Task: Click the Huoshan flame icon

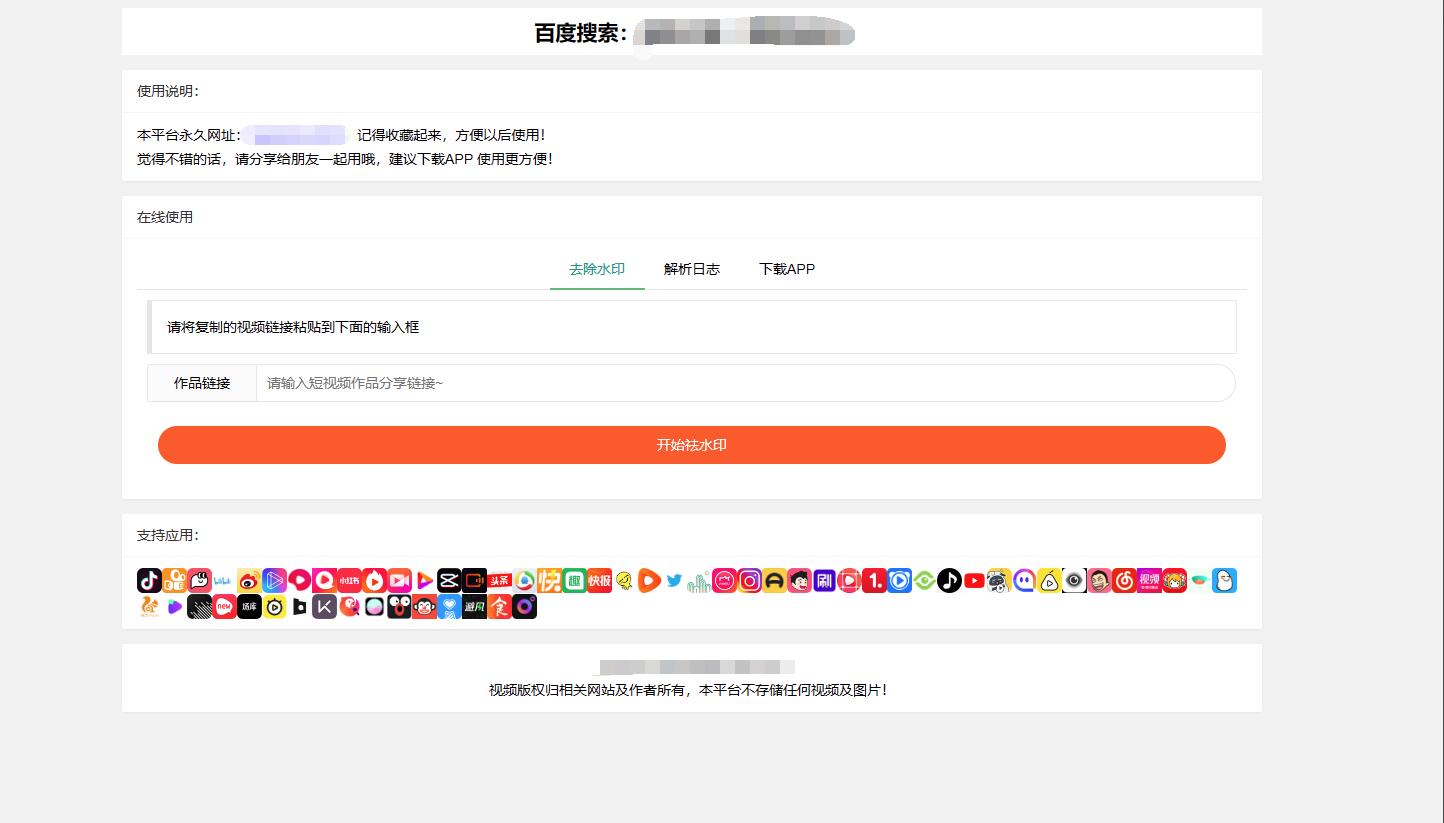Action: [374, 580]
